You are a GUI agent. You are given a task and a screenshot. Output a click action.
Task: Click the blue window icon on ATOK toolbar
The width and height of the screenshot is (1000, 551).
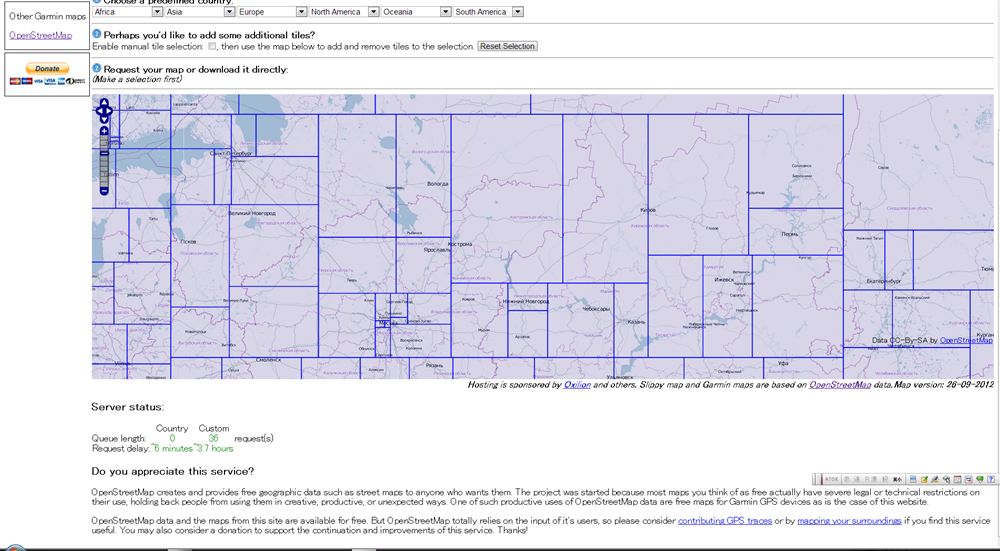(x=913, y=479)
